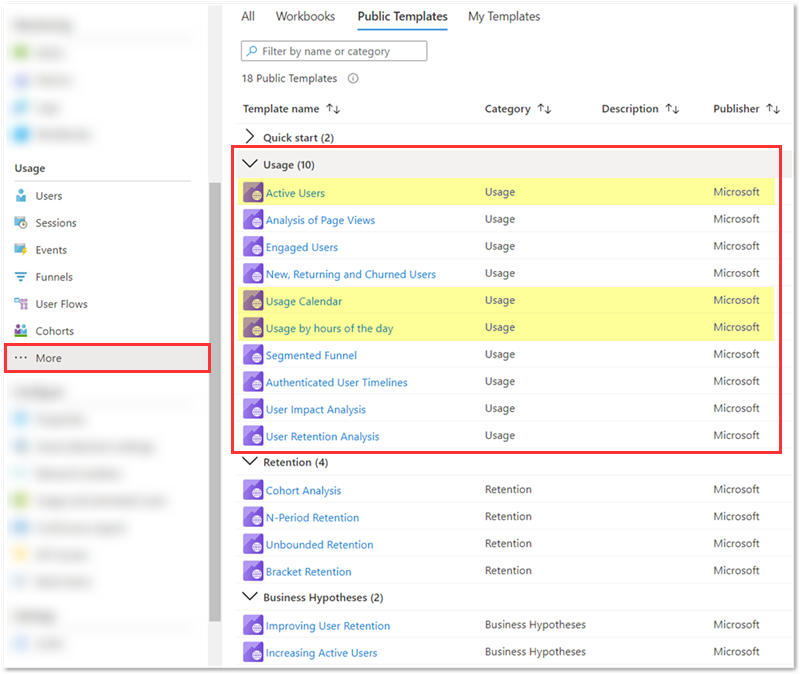The width and height of the screenshot is (800, 674).
Task: Sort by Category column arrows
Action: [544, 109]
